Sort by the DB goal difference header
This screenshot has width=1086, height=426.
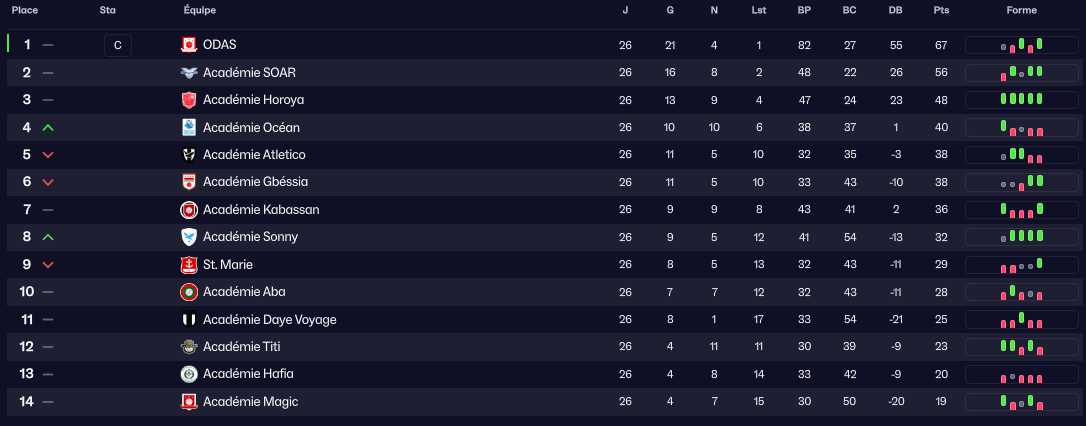(894, 10)
